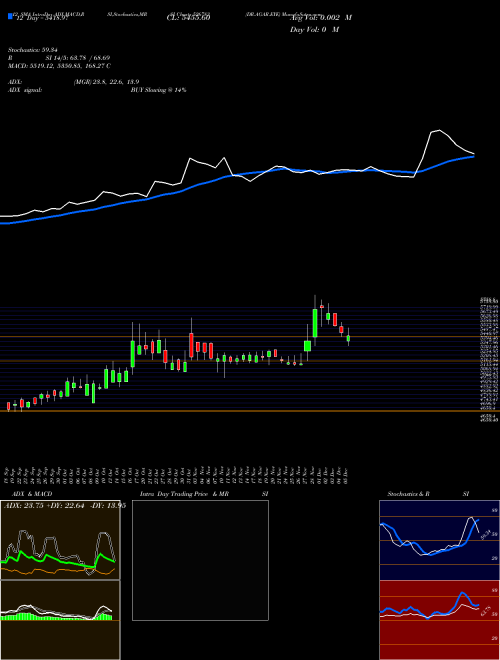The image size is (500, 660).
Task: Open the blue-background Stochastics mini chart
Action: tap(439, 540)
